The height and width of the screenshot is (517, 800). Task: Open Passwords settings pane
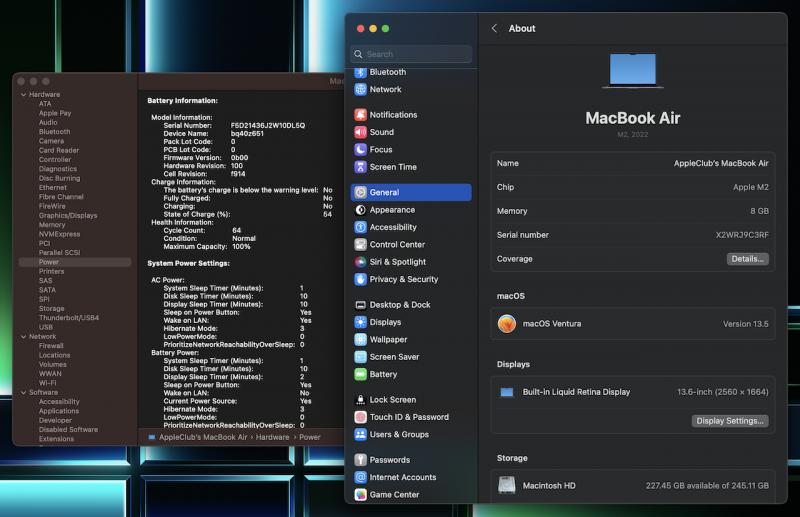pos(411,460)
